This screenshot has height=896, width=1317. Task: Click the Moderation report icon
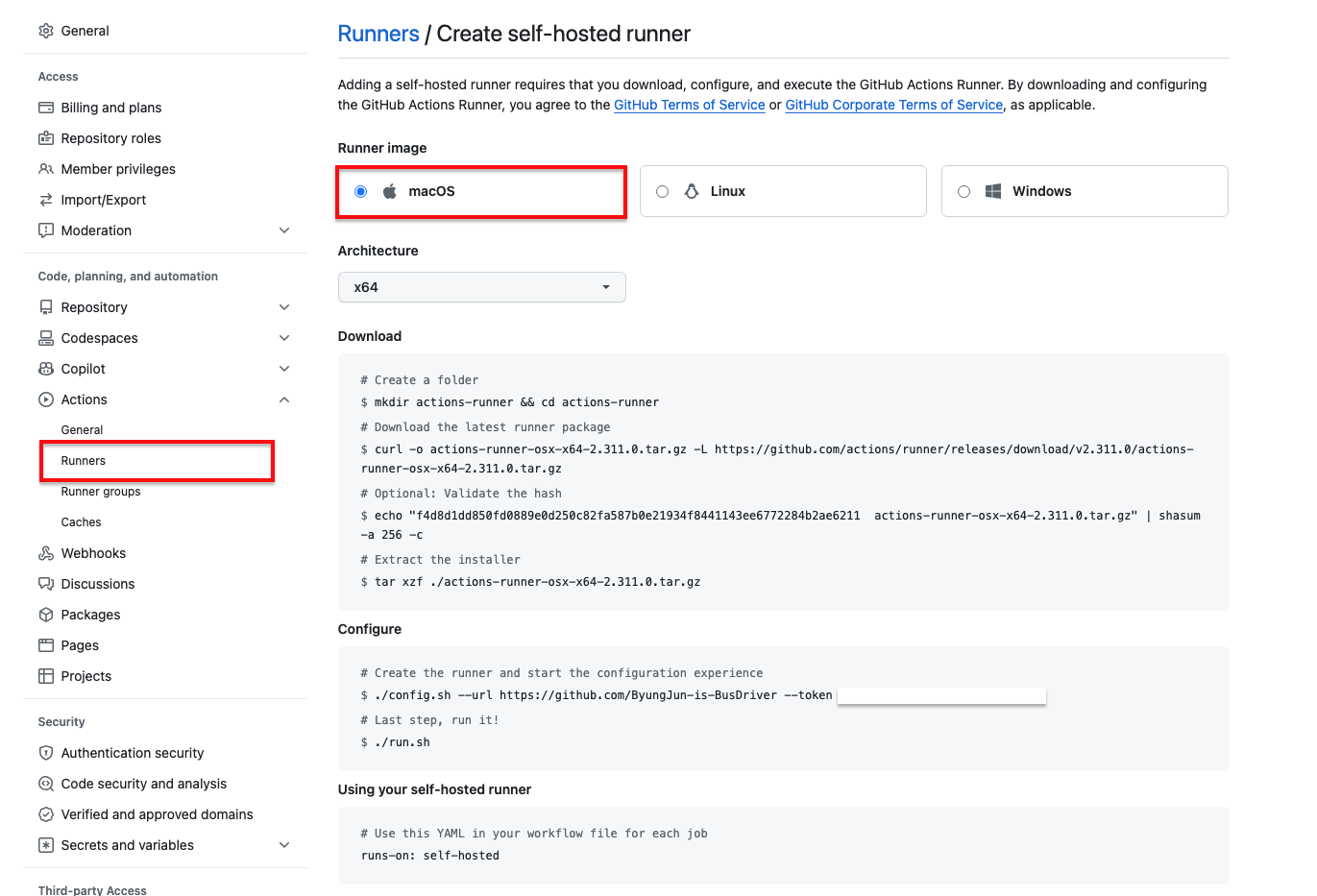pos(46,230)
